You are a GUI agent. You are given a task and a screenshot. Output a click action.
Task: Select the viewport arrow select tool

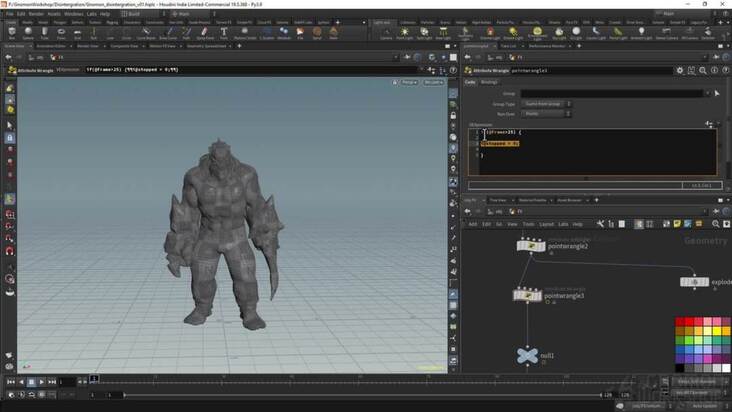click(x=10, y=126)
